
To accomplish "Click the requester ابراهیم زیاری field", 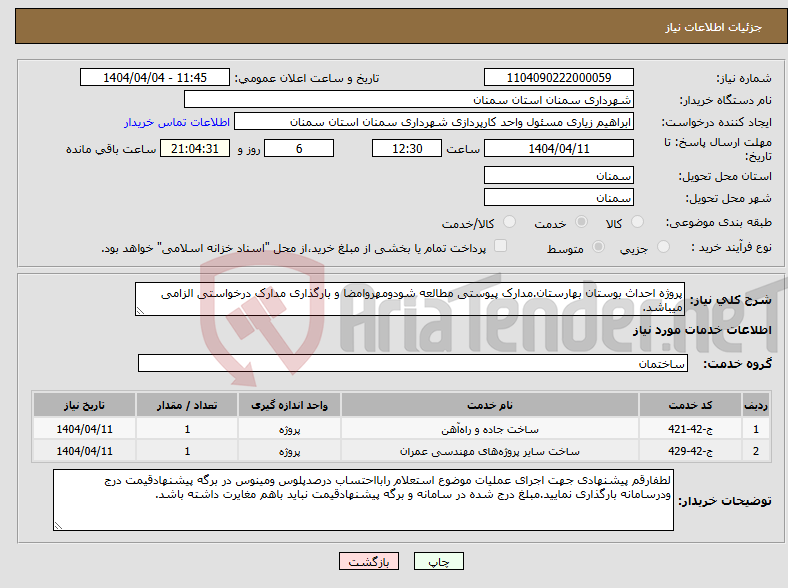I will coord(434,122).
